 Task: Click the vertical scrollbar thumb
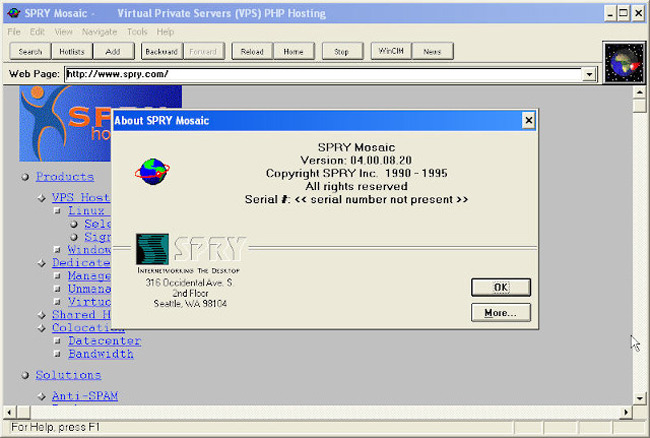(640, 105)
